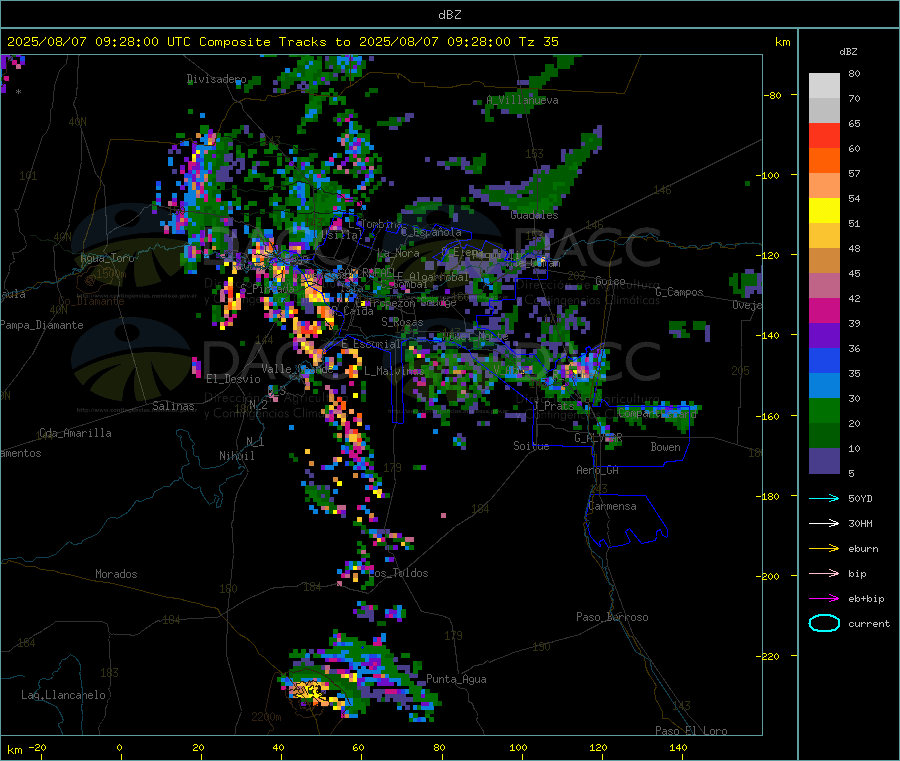Select the magenta 39 dBZ color swatch
The width and height of the screenshot is (900, 761).
tap(824, 310)
